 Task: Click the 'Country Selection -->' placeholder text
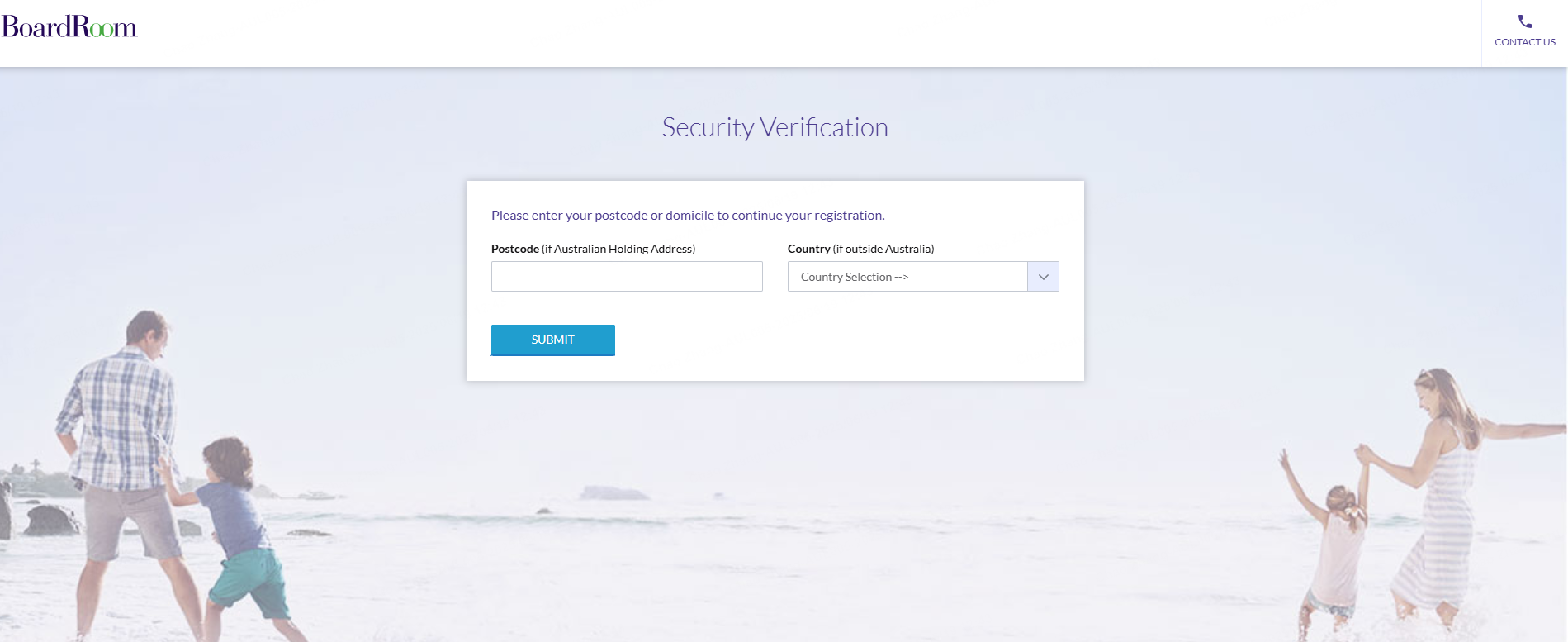[855, 277]
